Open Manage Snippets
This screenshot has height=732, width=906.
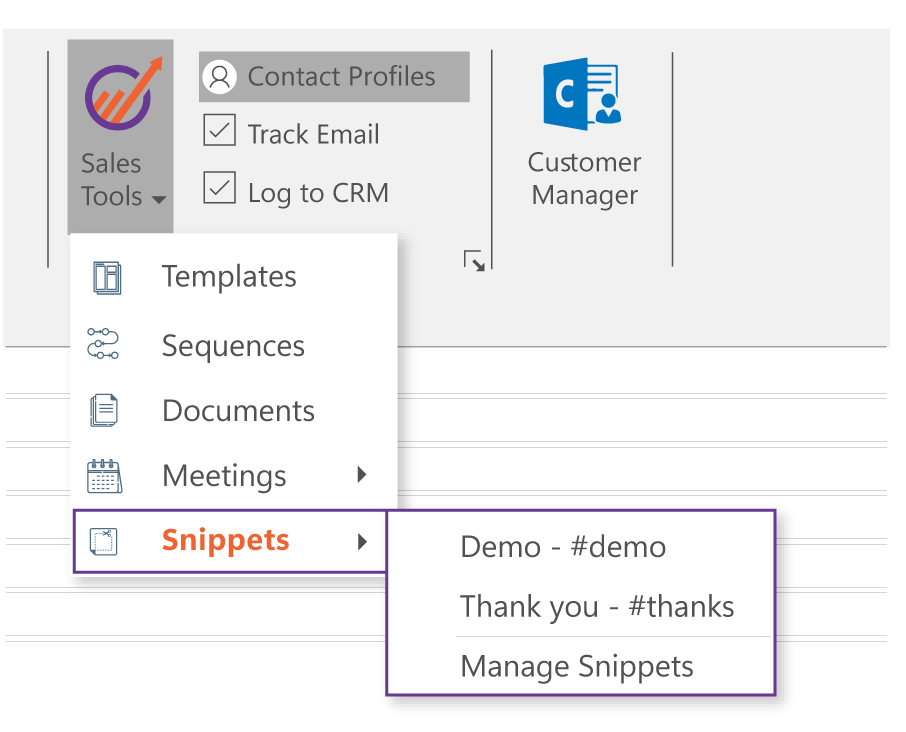click(x=577, y=667)
